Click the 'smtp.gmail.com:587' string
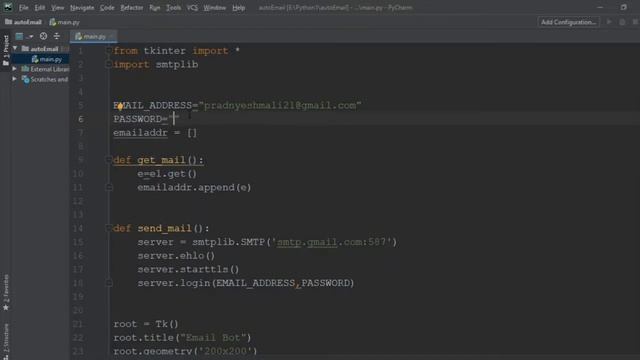Screen dimensions: 640x360 (331, 242)
